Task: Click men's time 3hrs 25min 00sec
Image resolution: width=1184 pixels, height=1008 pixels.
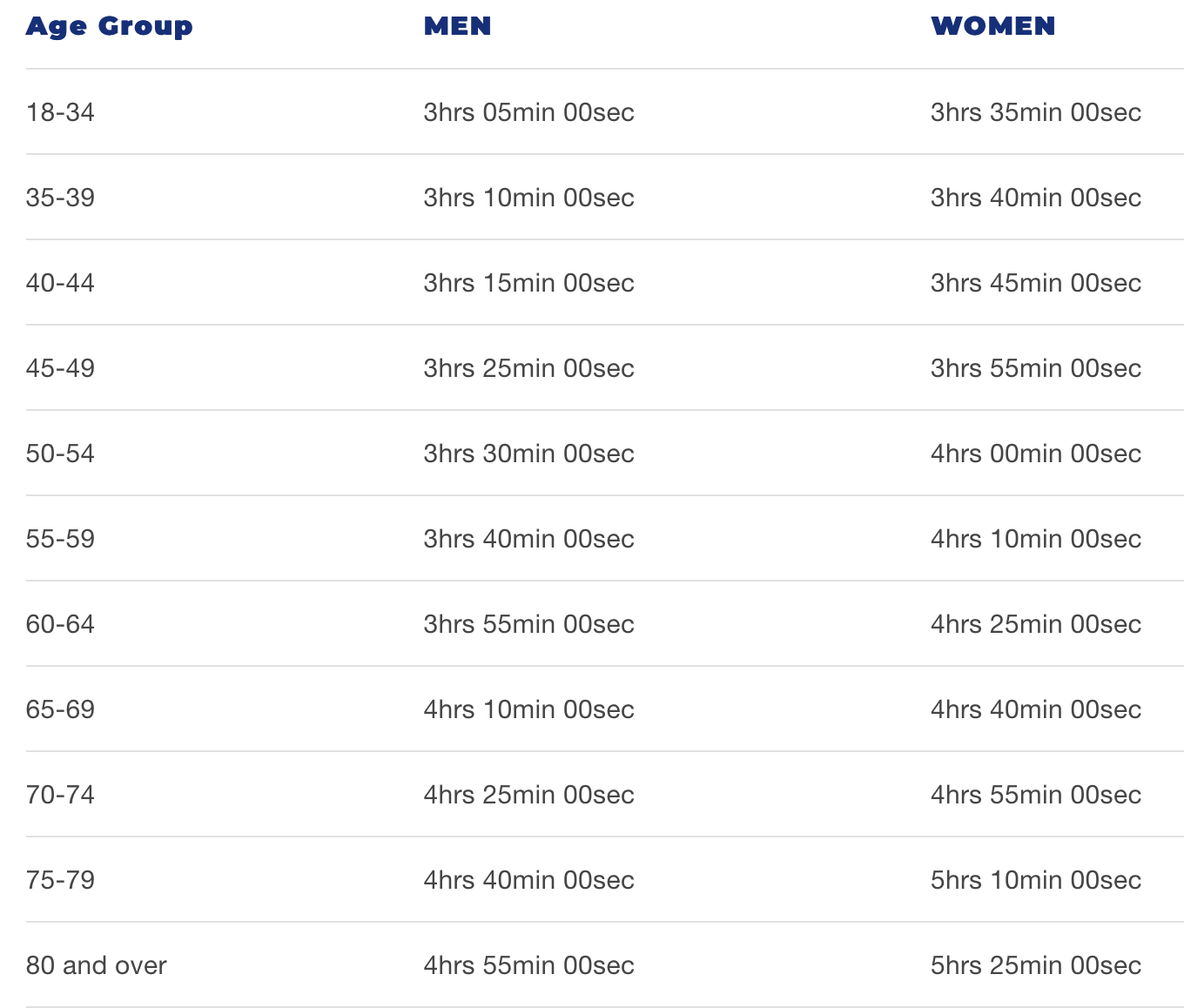Action: coord(529,368)
